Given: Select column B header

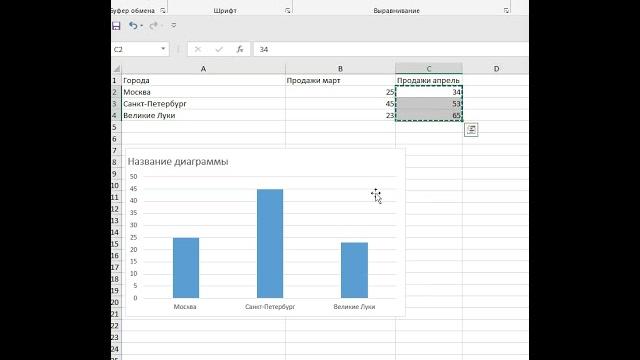Looking at the screenshot, I should [340, 69].
